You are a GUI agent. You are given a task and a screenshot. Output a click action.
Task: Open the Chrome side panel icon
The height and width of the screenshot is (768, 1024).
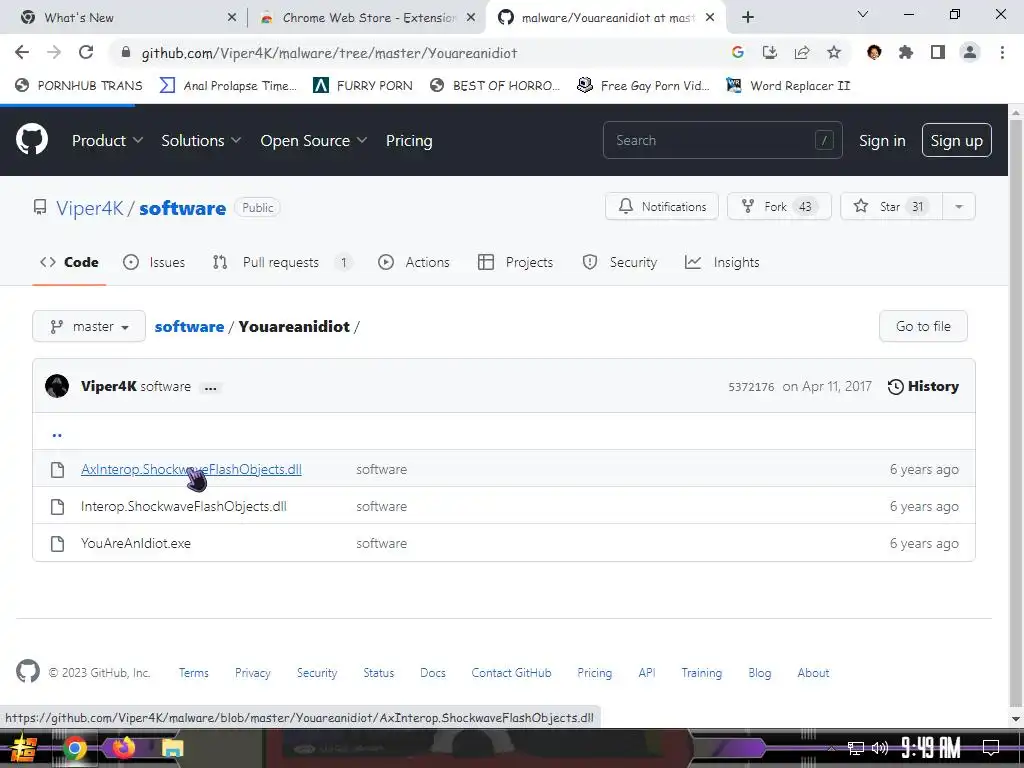938,52
